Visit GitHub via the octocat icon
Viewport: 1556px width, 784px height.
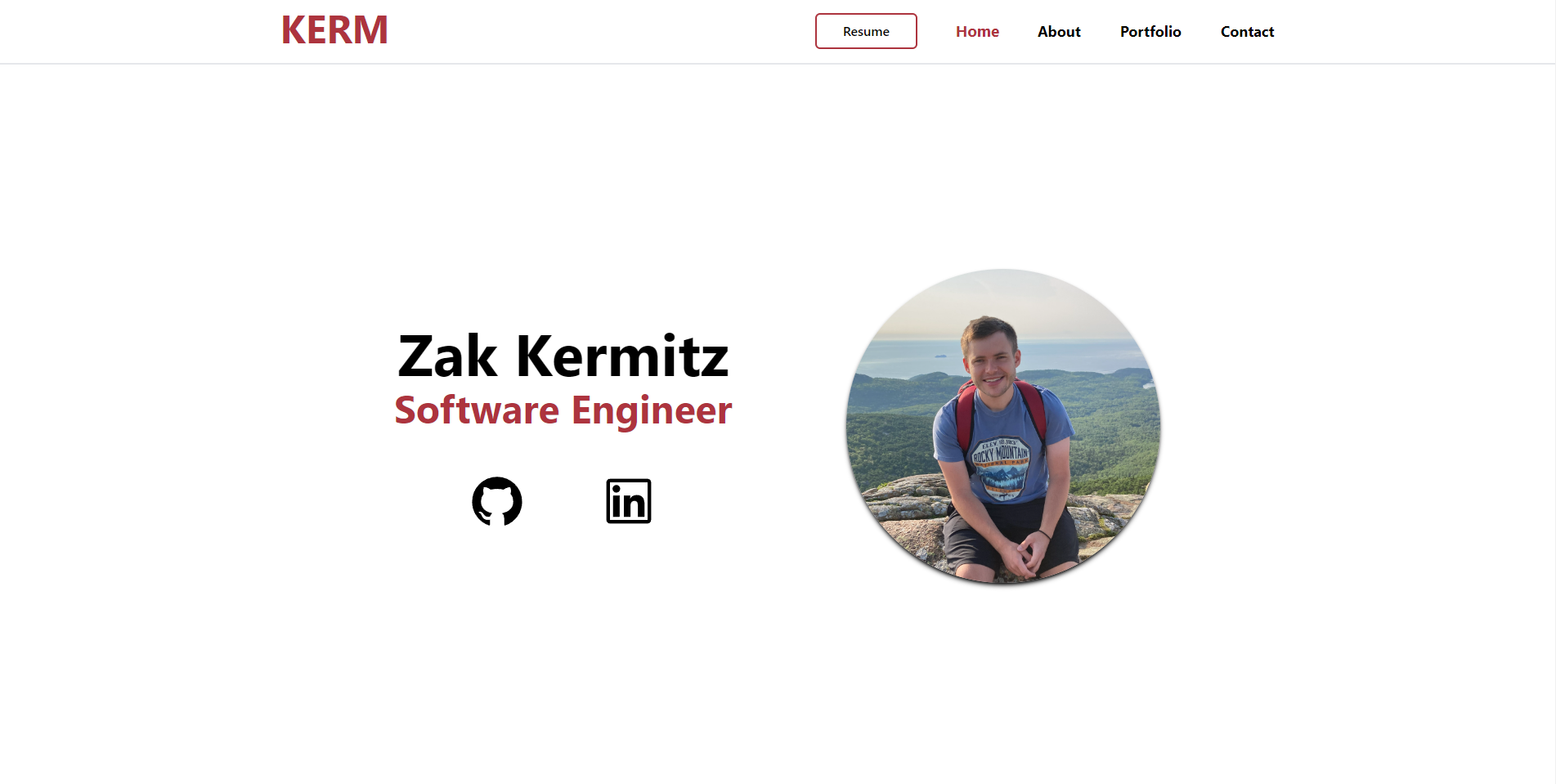497,501
